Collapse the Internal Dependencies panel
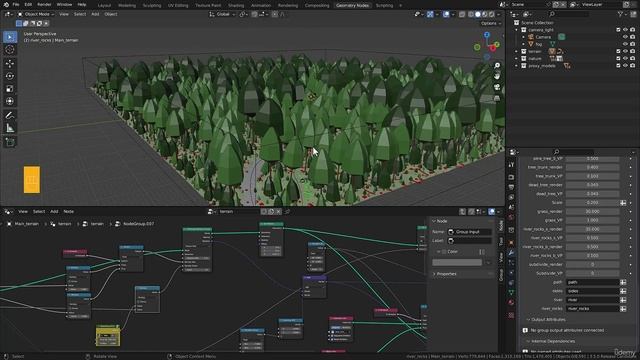This screenshot has width=640, height=360. point(553,341)
